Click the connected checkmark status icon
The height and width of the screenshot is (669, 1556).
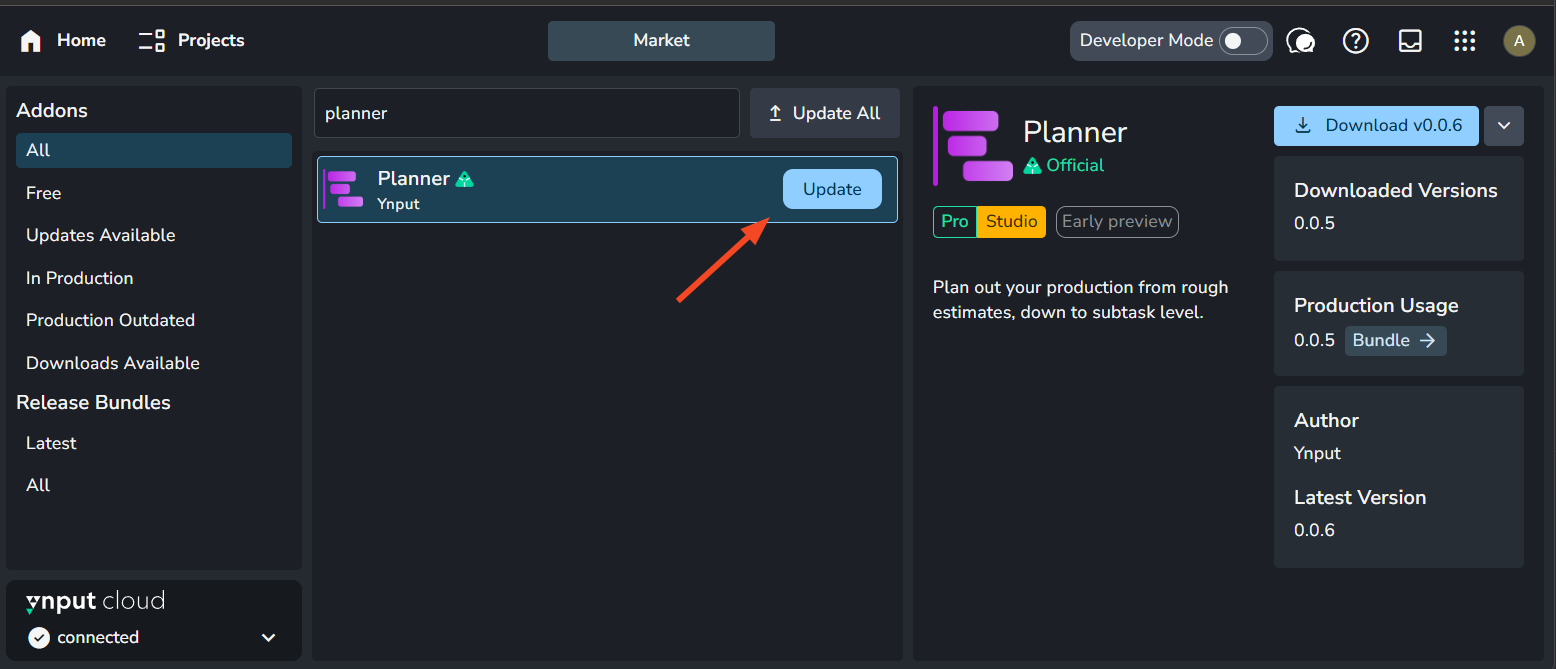click(x=39, y=638)
